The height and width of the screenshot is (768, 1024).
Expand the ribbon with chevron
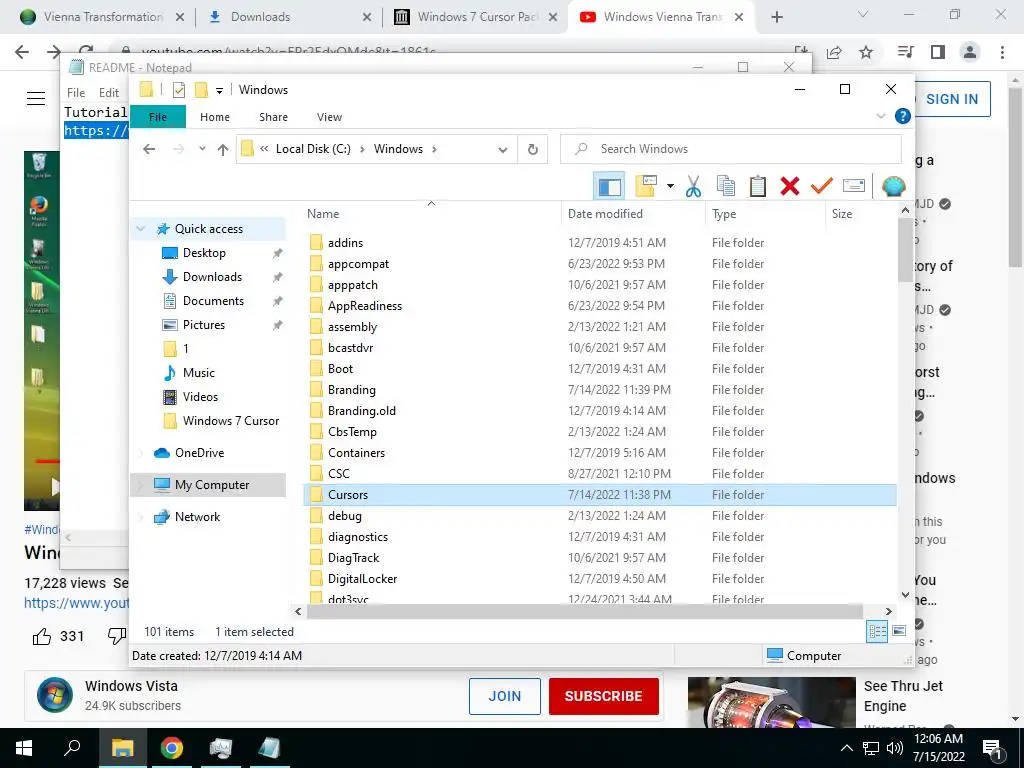(880, 116)
